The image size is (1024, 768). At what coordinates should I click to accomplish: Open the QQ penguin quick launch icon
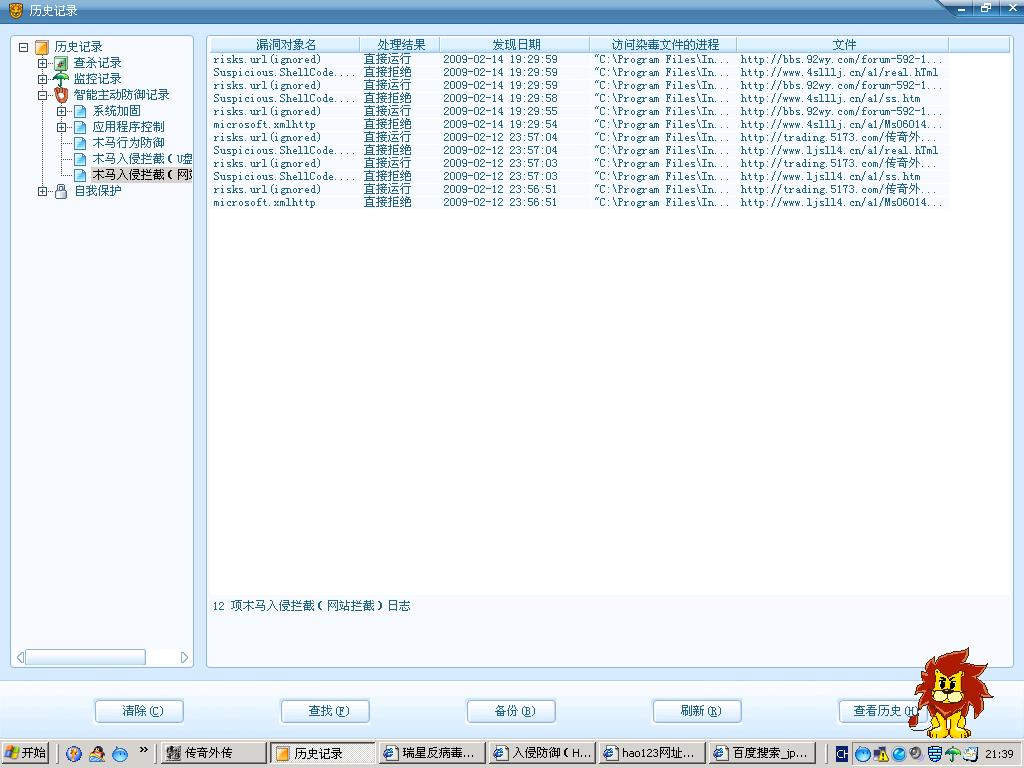(97, 754)
